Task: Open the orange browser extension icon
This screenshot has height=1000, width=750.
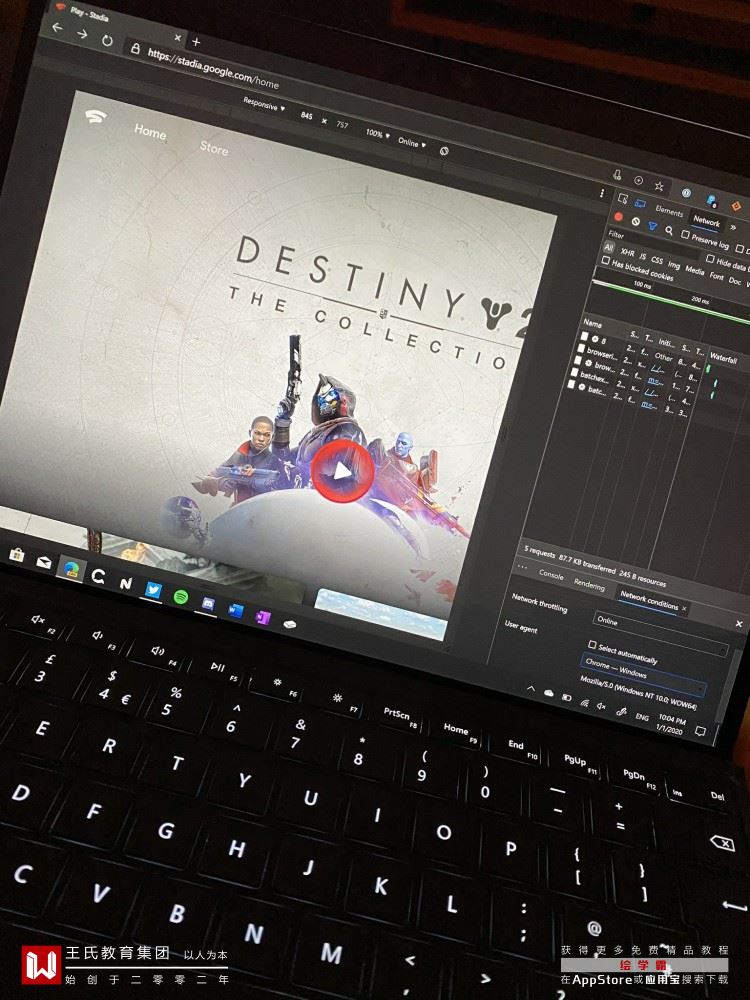Action: pyautogui.click(x=735, y=206)
